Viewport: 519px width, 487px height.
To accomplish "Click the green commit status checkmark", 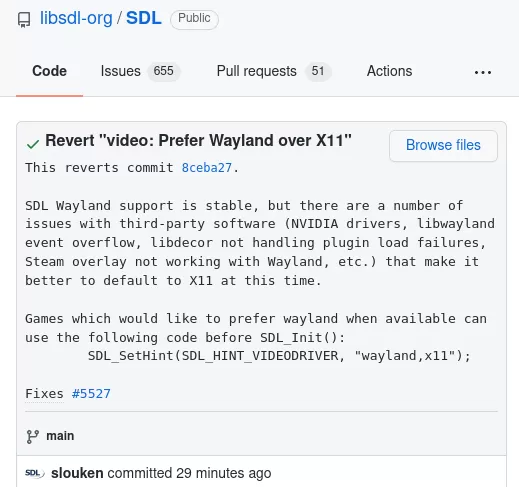I will click(33, 144).
